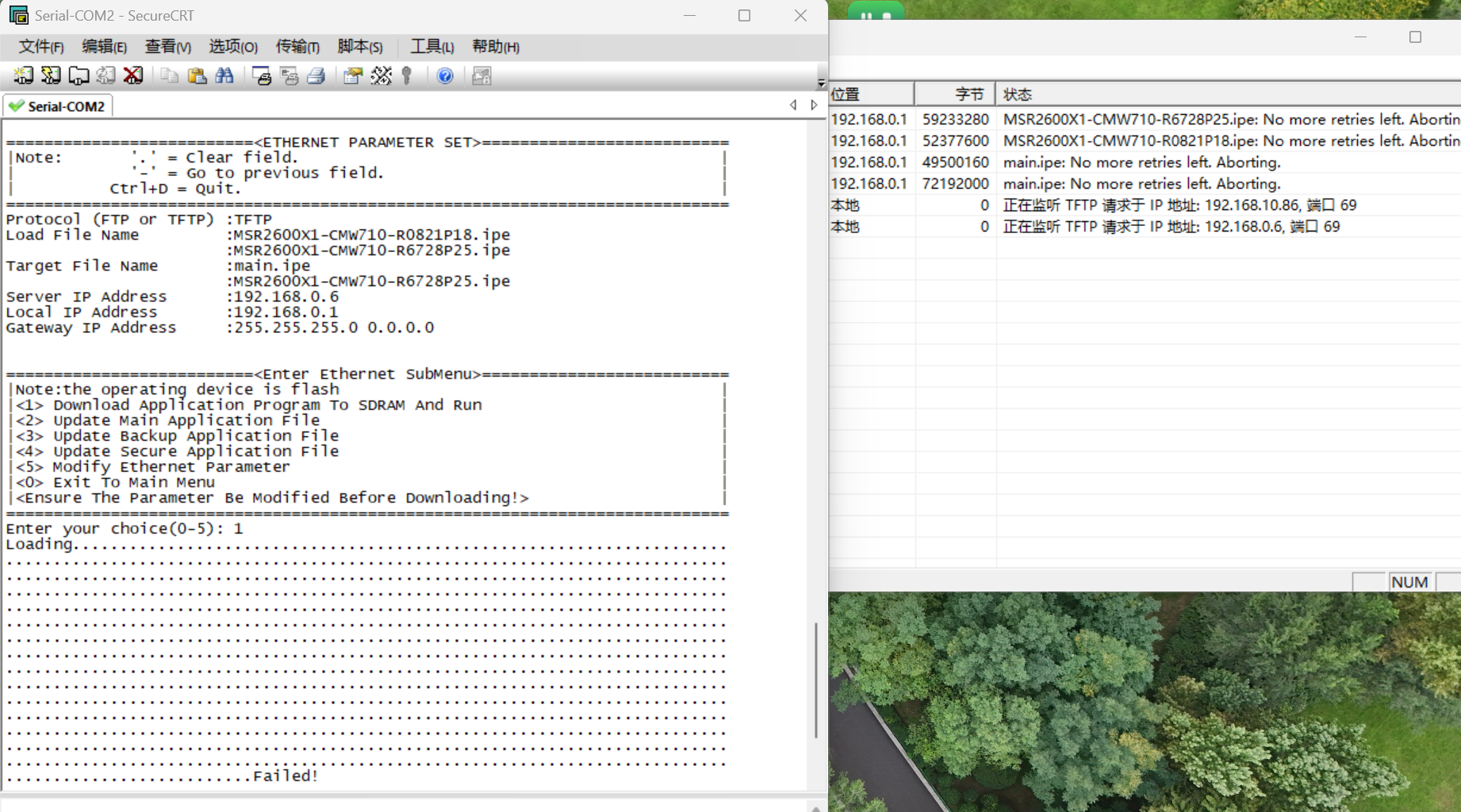Click the public key icon
This screenshot has height=812, width=1461.
[x=407, y=76]
